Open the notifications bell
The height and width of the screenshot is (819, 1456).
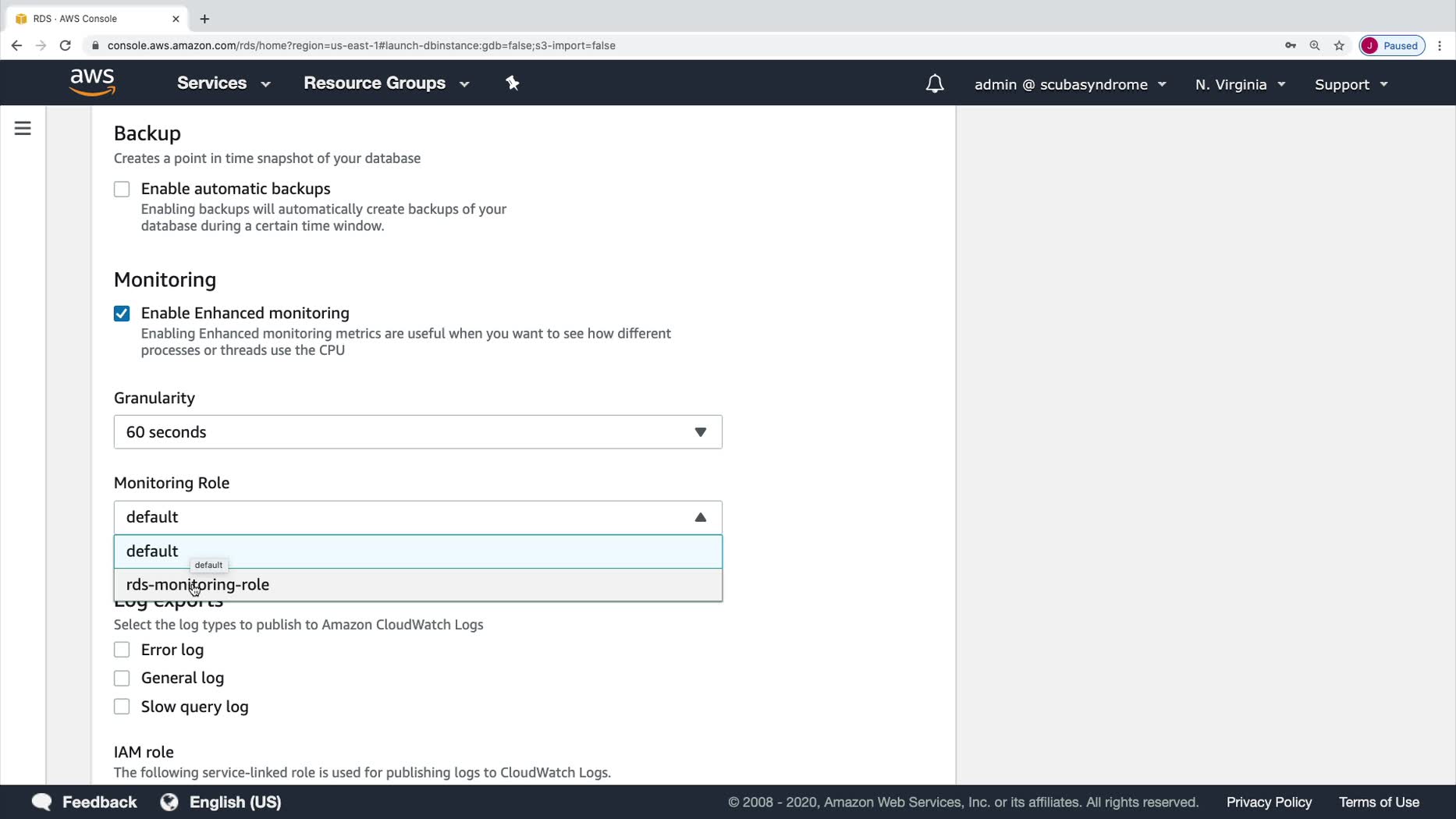934,84
